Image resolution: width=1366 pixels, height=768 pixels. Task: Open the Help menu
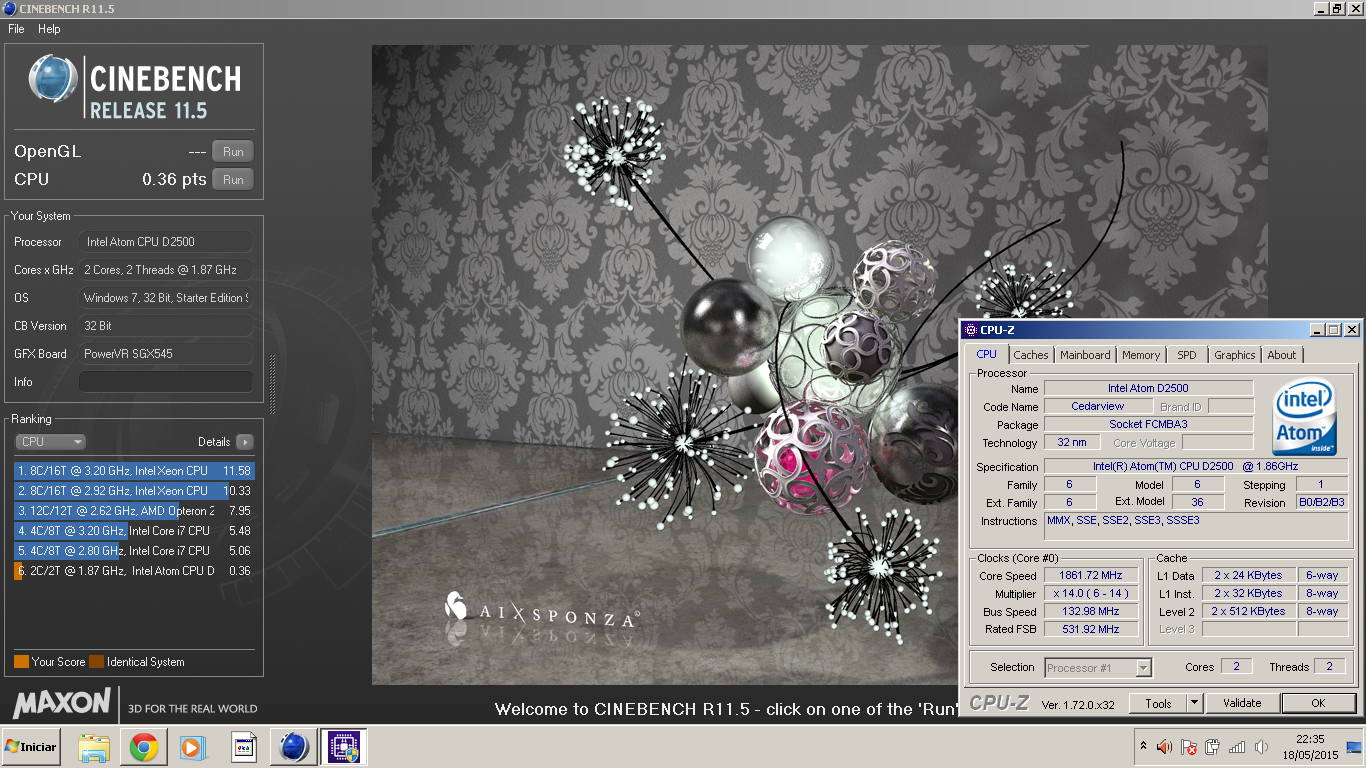[x=49, y=29]
